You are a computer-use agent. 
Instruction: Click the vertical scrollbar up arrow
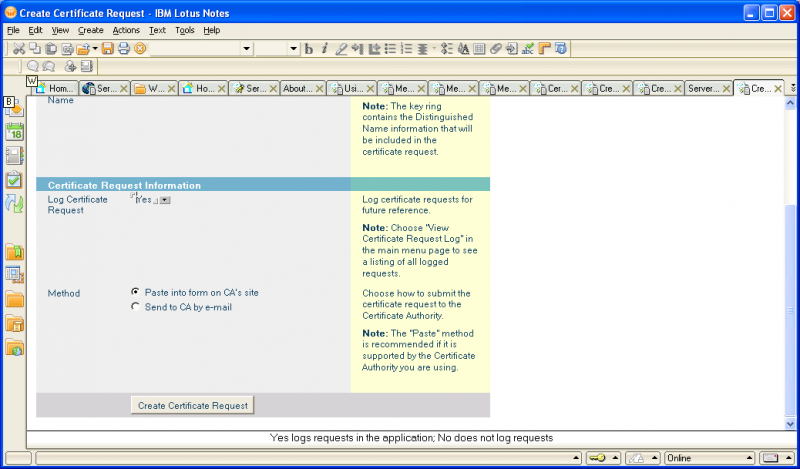tap(792, 104)
